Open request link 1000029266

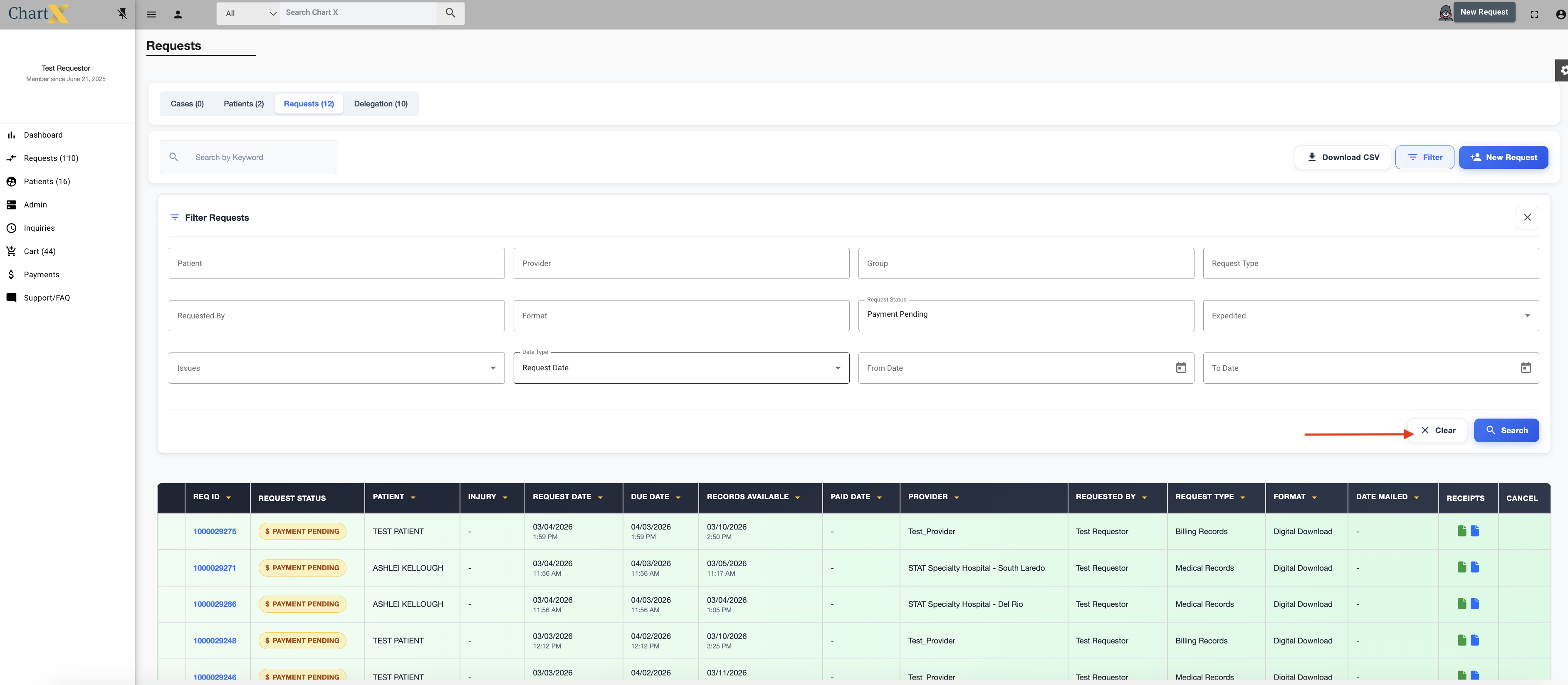tap(214, 604)
